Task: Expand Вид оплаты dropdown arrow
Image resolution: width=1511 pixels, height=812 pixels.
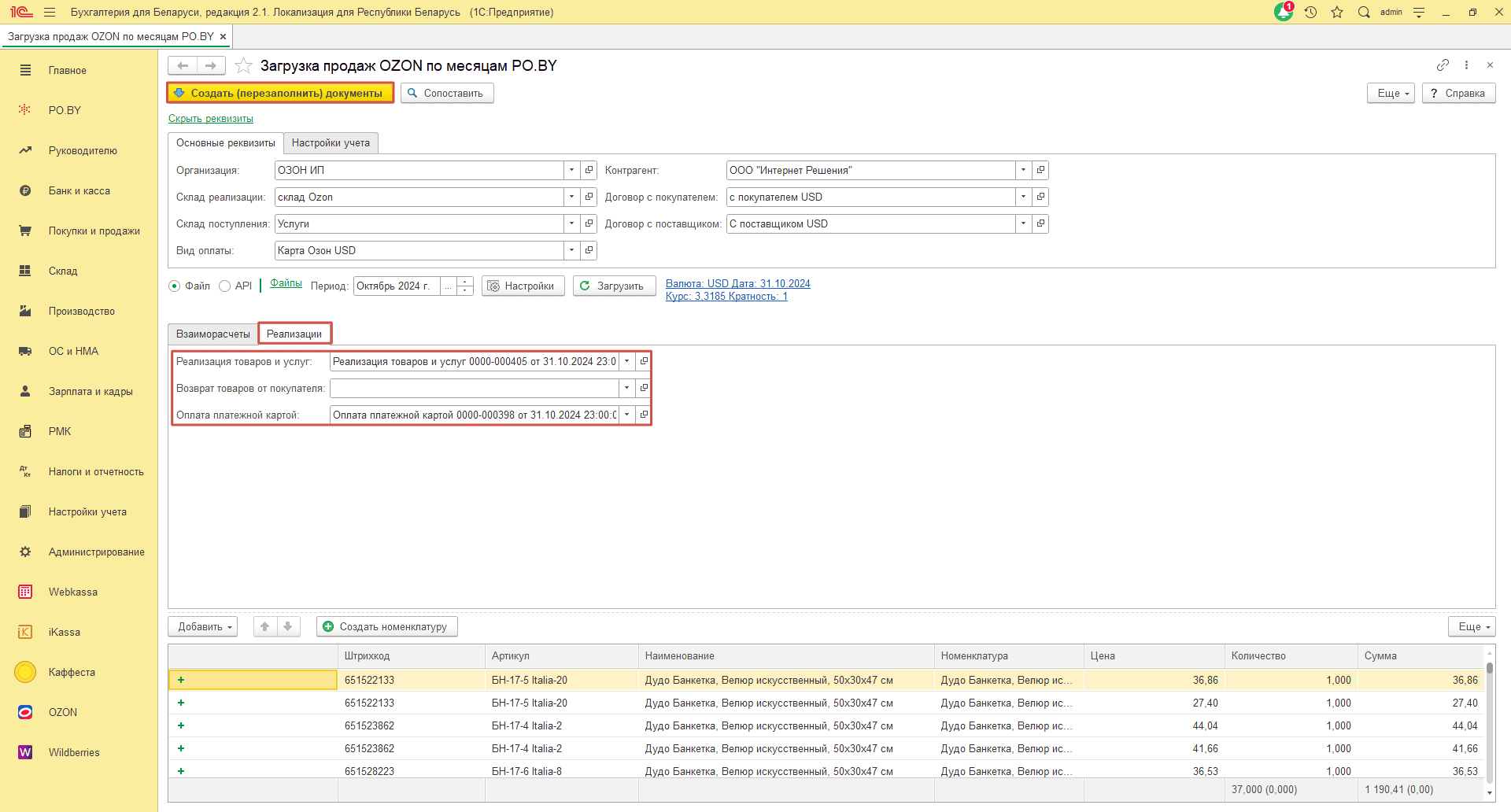Action: pos(572,251)
